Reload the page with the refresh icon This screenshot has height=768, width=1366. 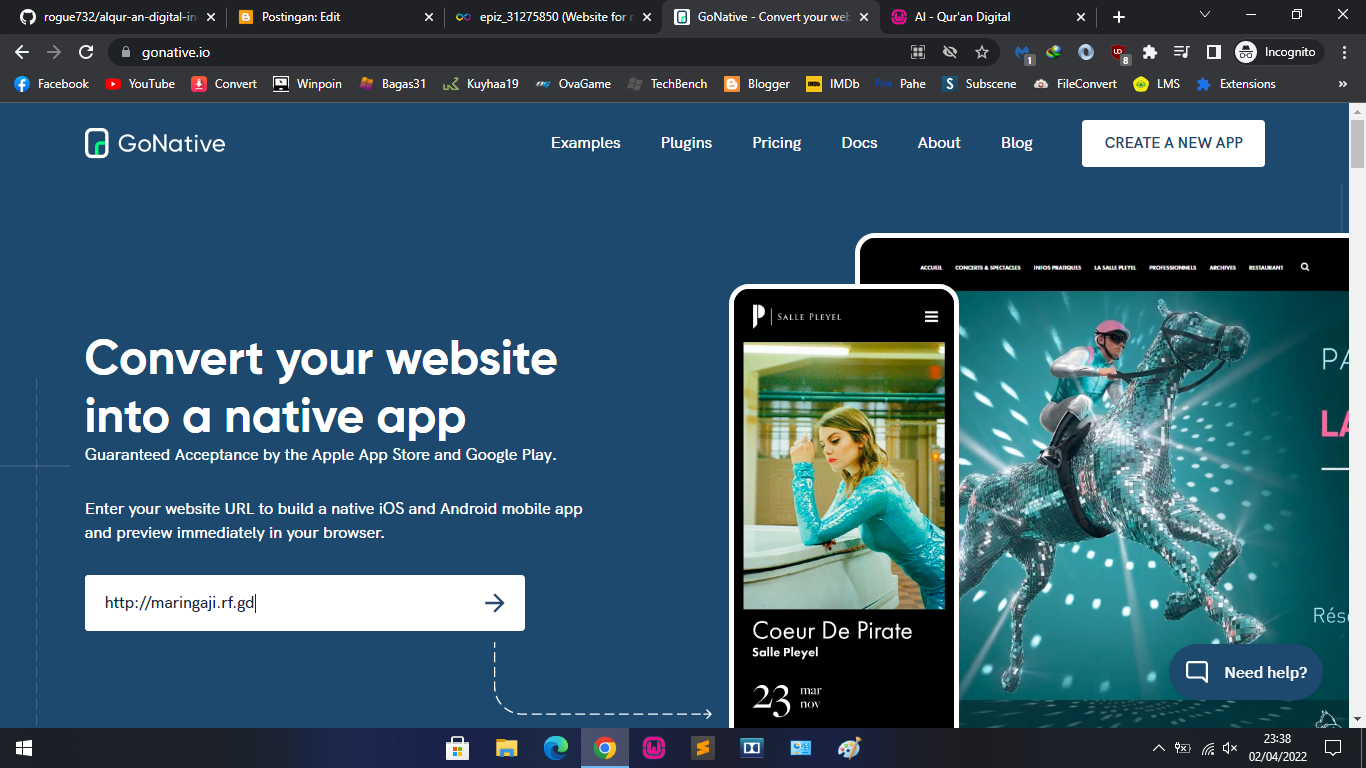[86, 52]
